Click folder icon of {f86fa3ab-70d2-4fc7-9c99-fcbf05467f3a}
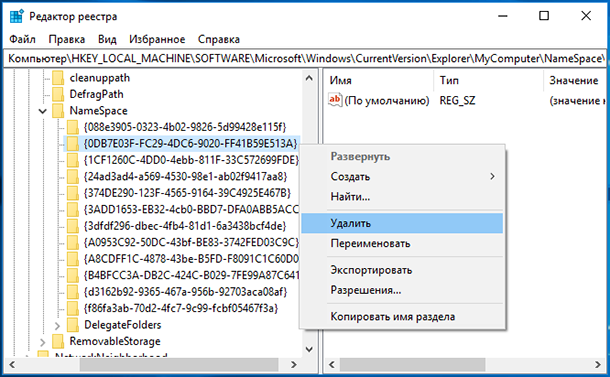The image size is (610, 377). (x=72, y=308)
